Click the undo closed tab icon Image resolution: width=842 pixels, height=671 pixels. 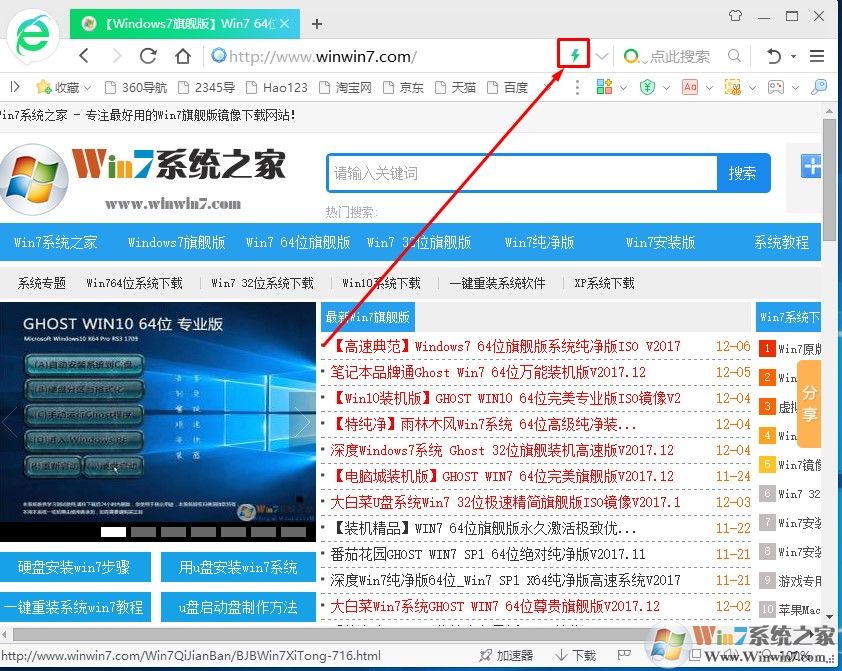point(773,56)
